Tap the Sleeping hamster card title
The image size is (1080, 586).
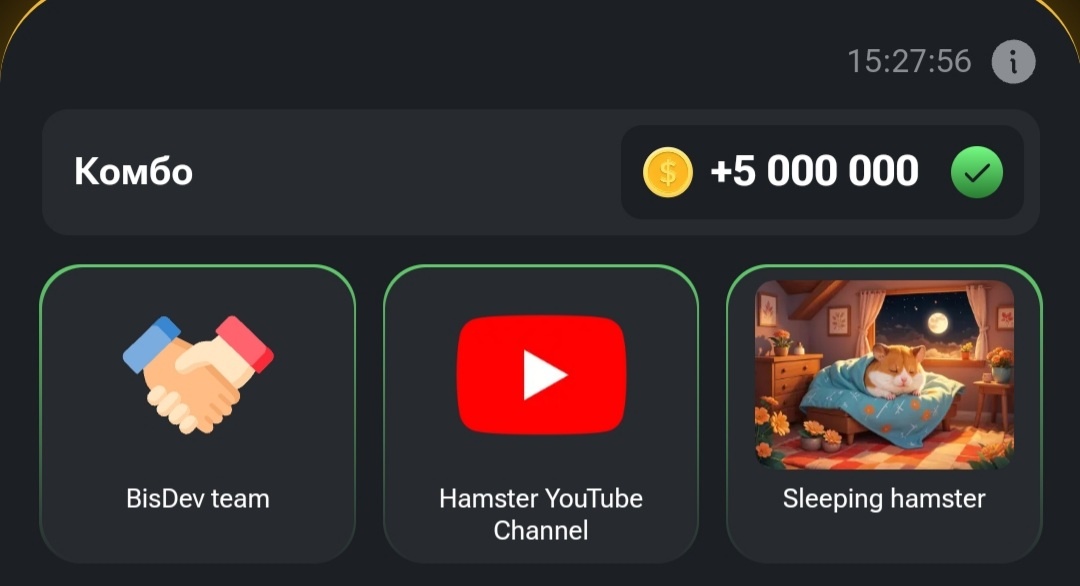pyautogui.click(x=884, y=499)
